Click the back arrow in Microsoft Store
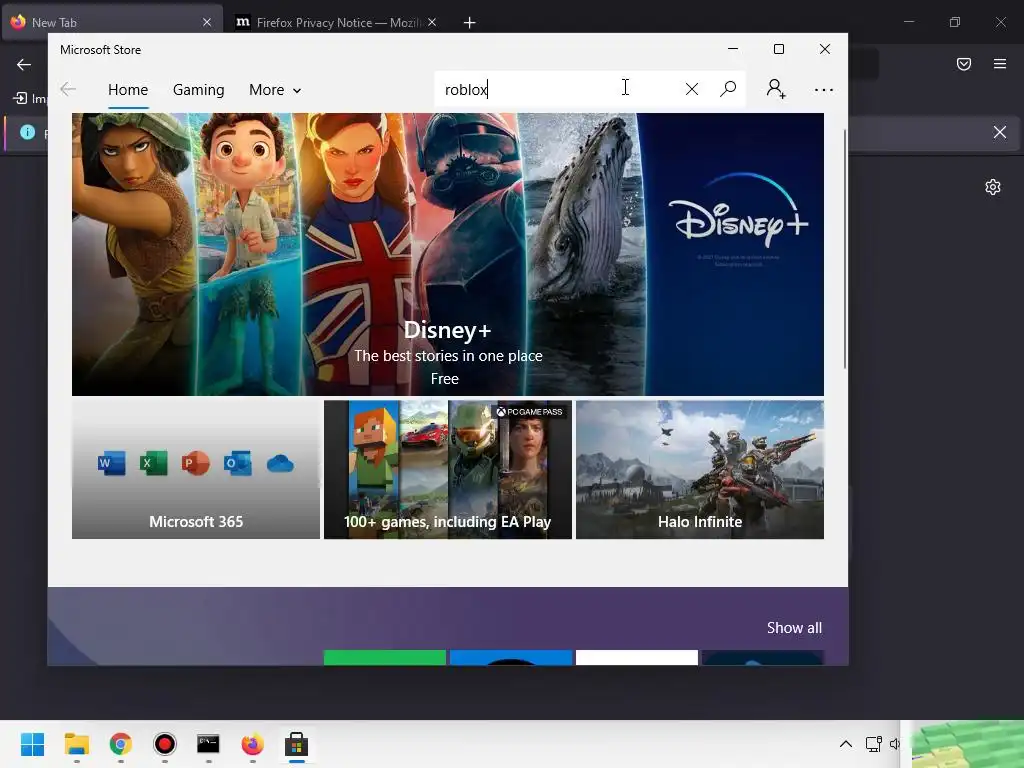This screenshot has height=768, width=1024. point(68,89)
